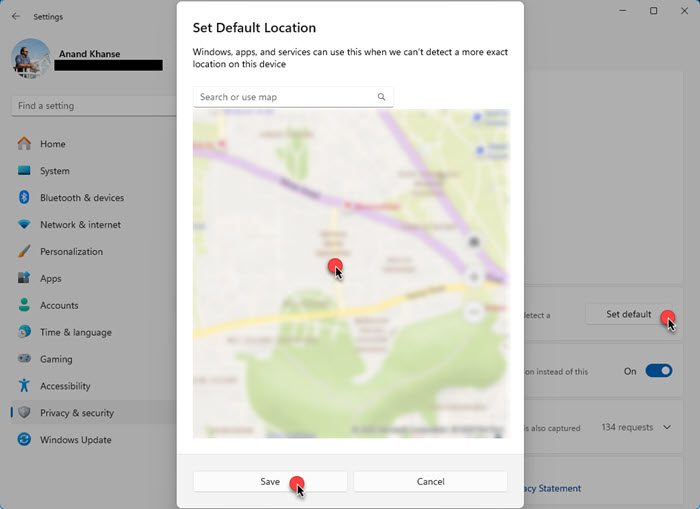Click the Accounts person icon
The width and height of the screenshot is (700, 509).
[x=24, y=305]
